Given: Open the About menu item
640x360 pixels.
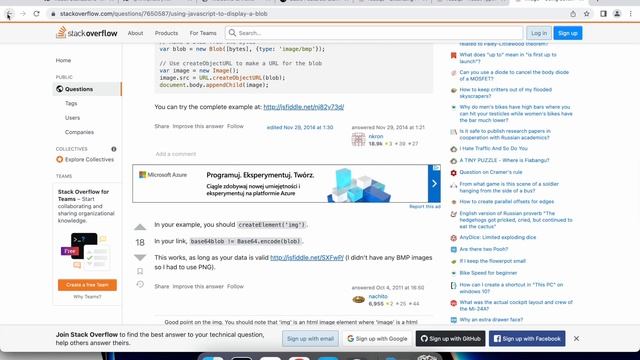Looking at the screenshot, I should click(136, 33).
